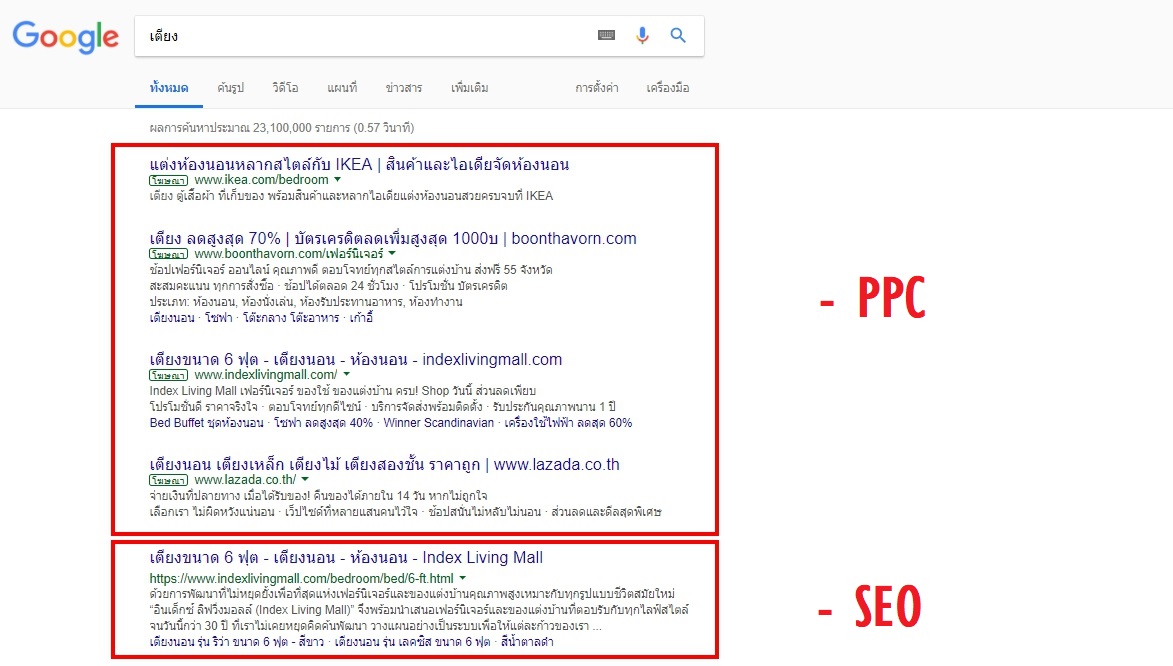Open the เตียงนอน sitelink under boonthavorn ad
Screen dimensions: 1173x666
(x=172, y=318)
